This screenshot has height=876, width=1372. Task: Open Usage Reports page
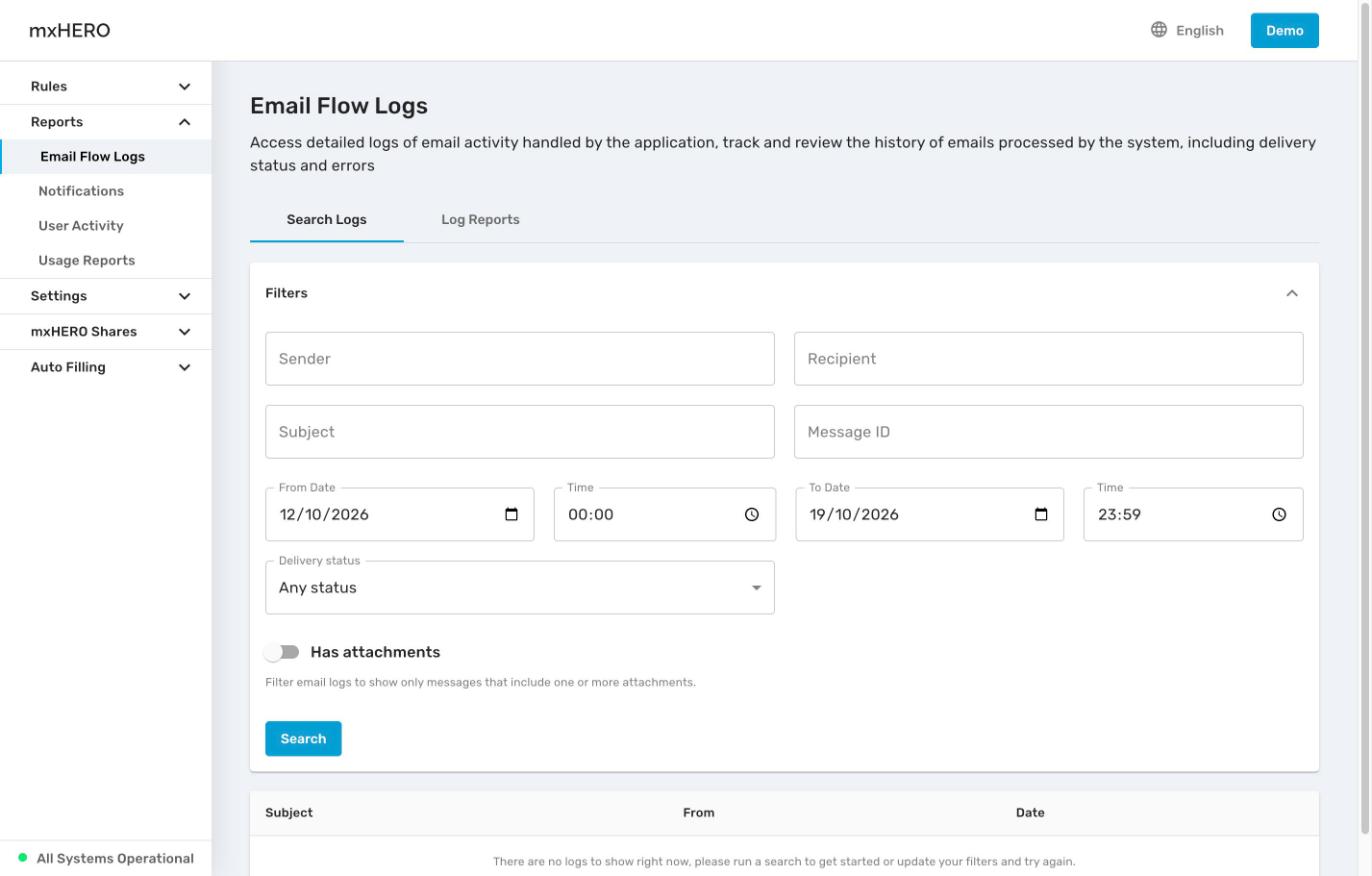(x=106, y=261)
